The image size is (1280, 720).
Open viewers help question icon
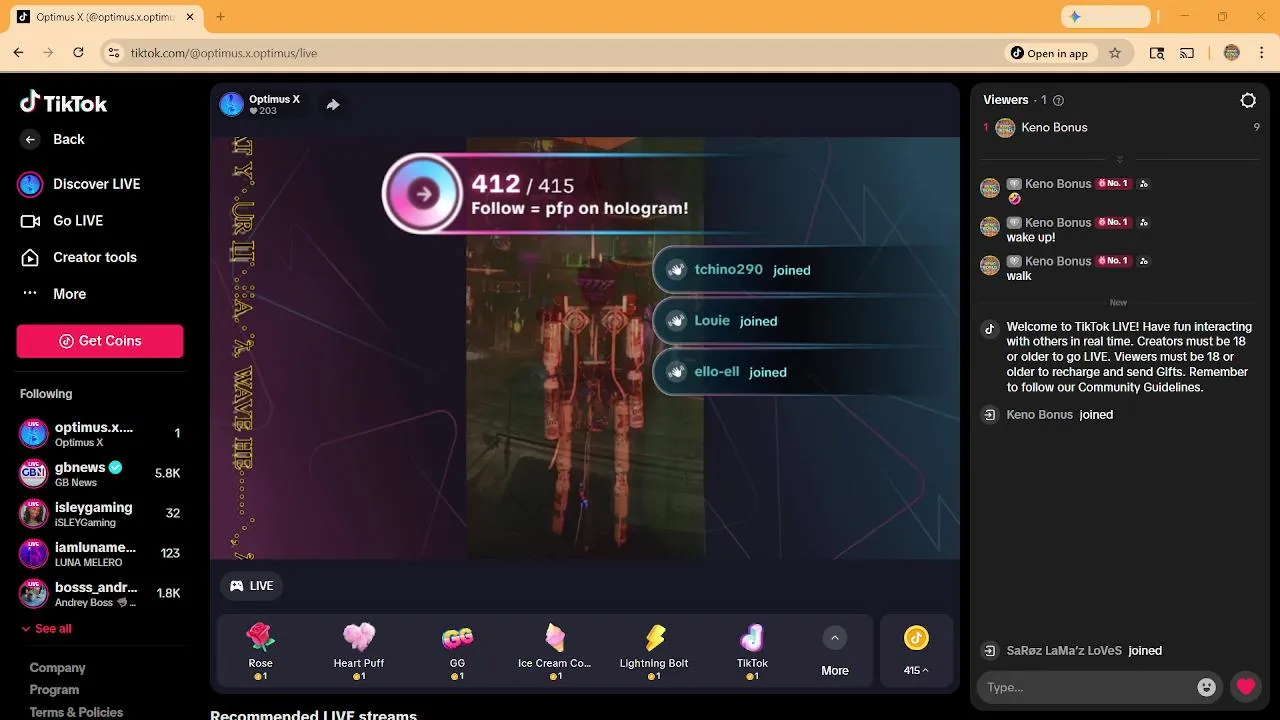click(1059, 100)
